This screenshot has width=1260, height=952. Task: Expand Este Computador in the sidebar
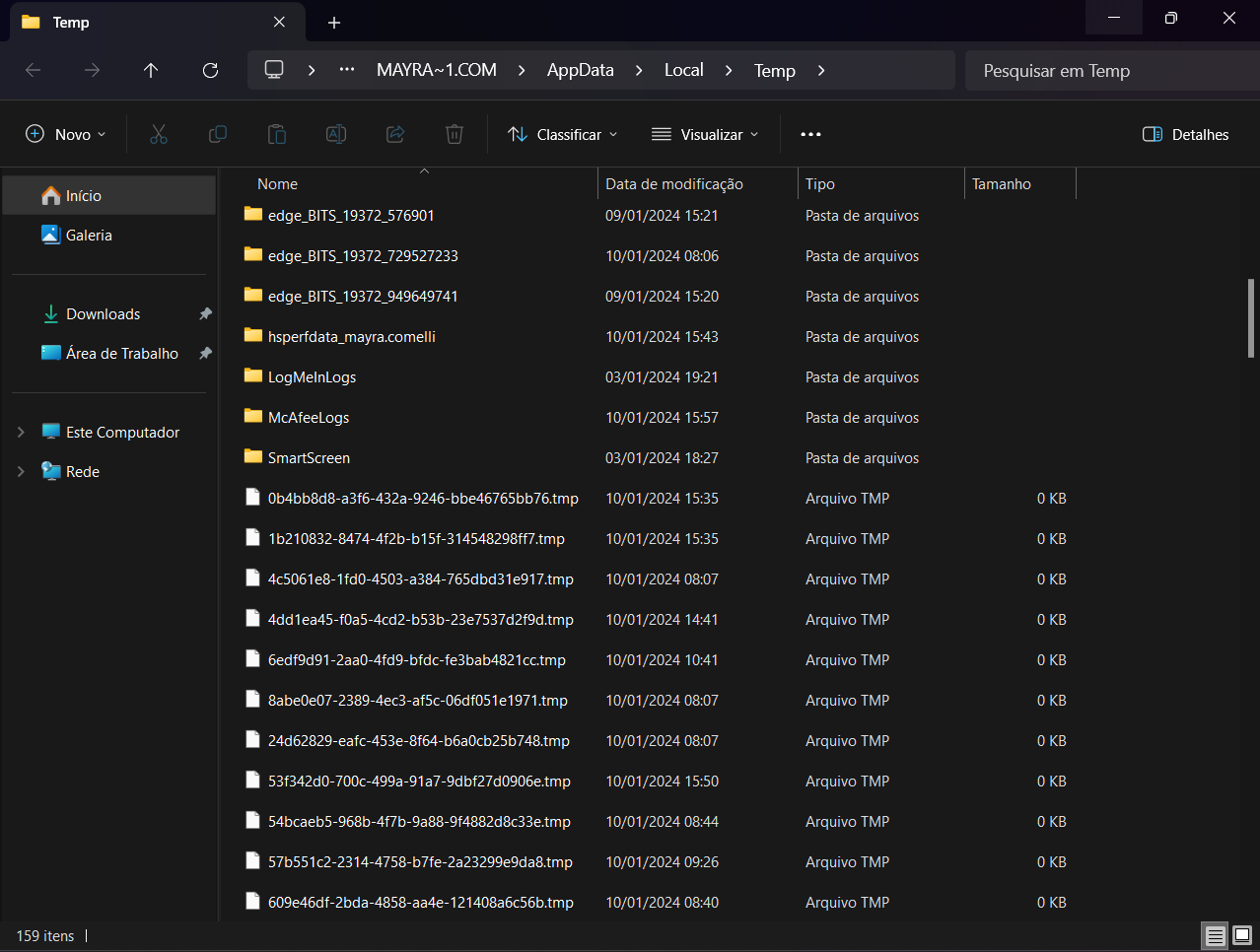tap(21, 433)
